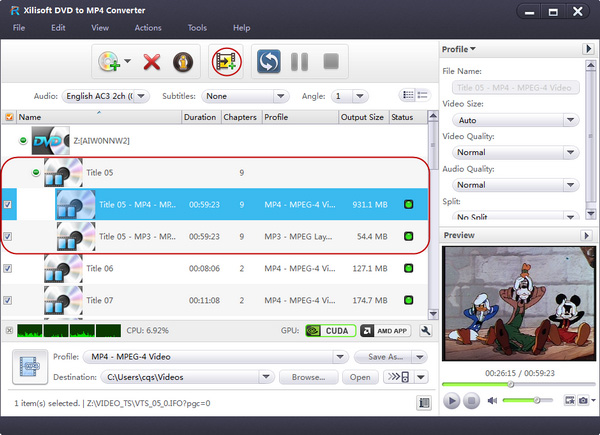Screen dimensions: 600x435
Task: Open the Angle dropdown
Action: pyautogui.click(x=350, y=96)
